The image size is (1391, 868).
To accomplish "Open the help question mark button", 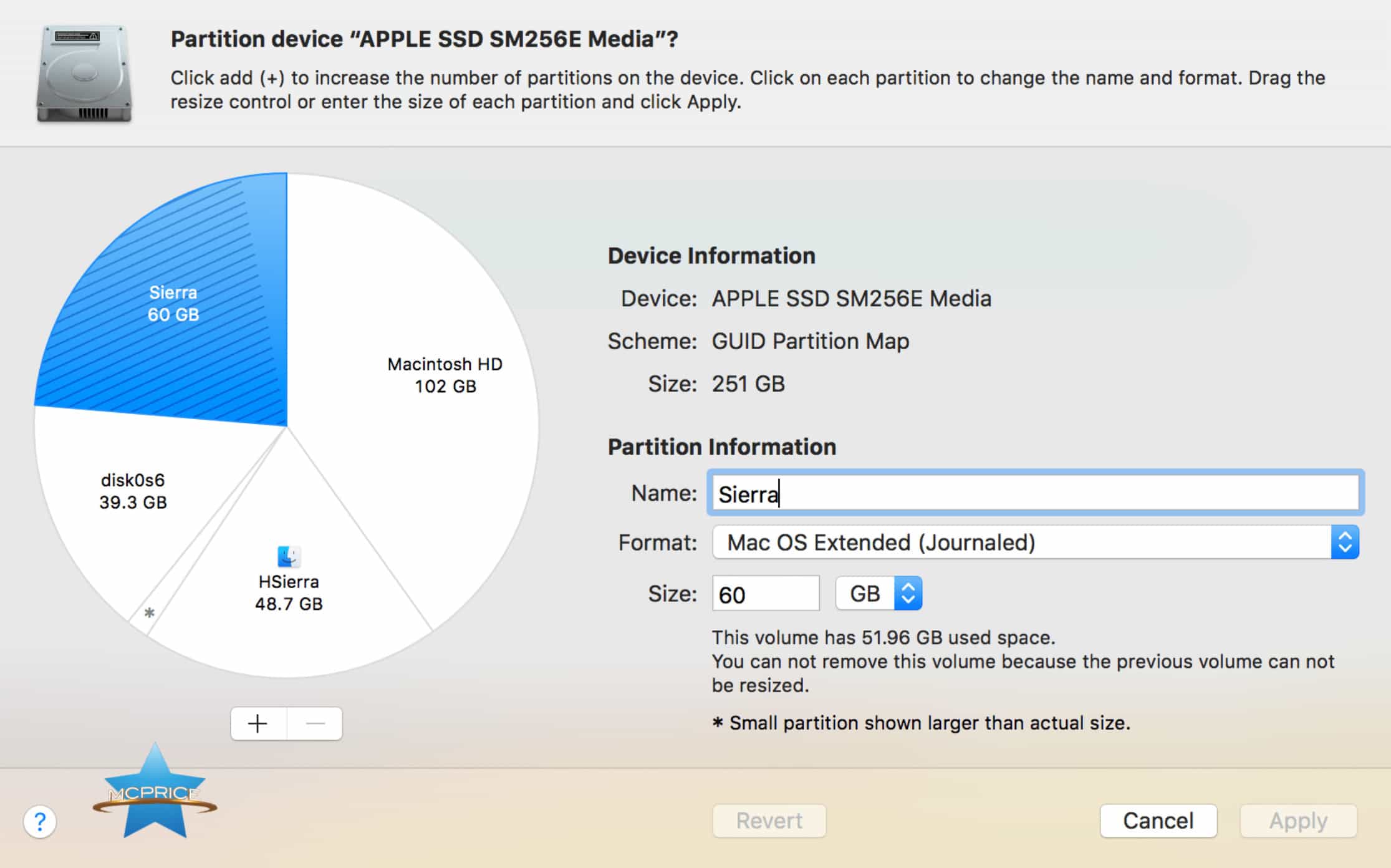I will tap(40, 821).
